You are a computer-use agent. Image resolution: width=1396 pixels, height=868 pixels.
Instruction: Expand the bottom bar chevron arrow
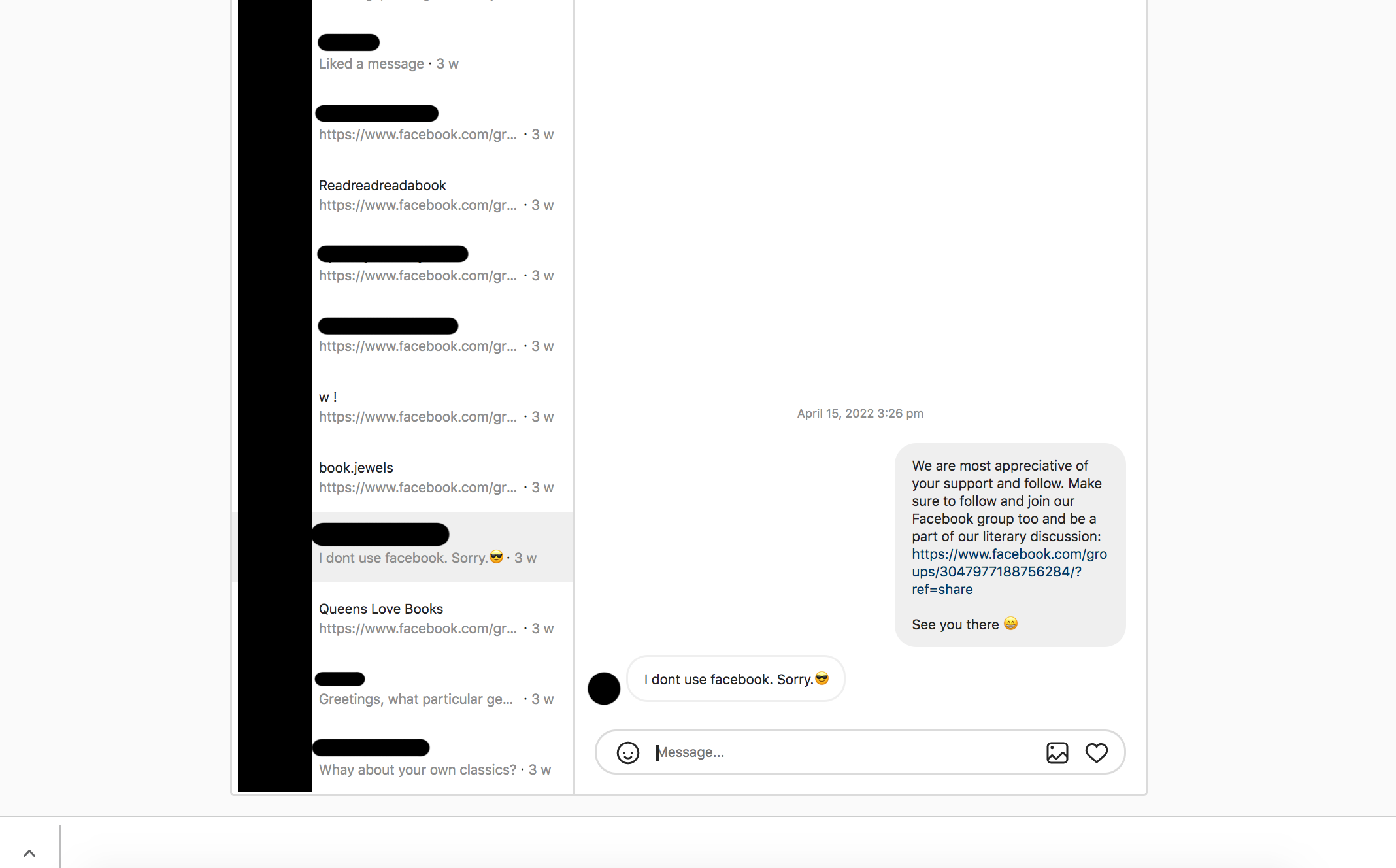pyautogui.click(x=29, y=853)
